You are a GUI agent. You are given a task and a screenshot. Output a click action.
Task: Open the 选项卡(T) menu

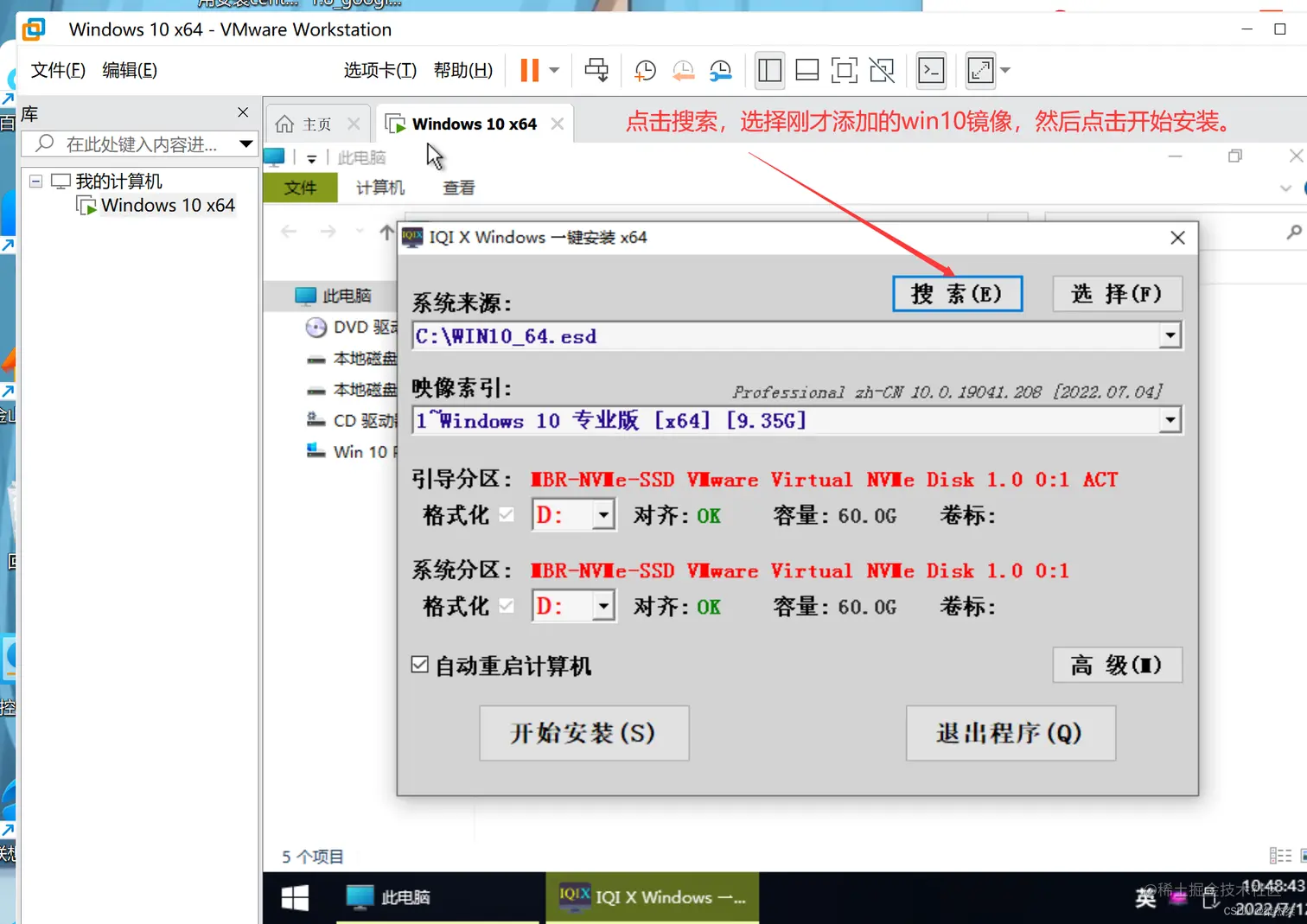380,70
